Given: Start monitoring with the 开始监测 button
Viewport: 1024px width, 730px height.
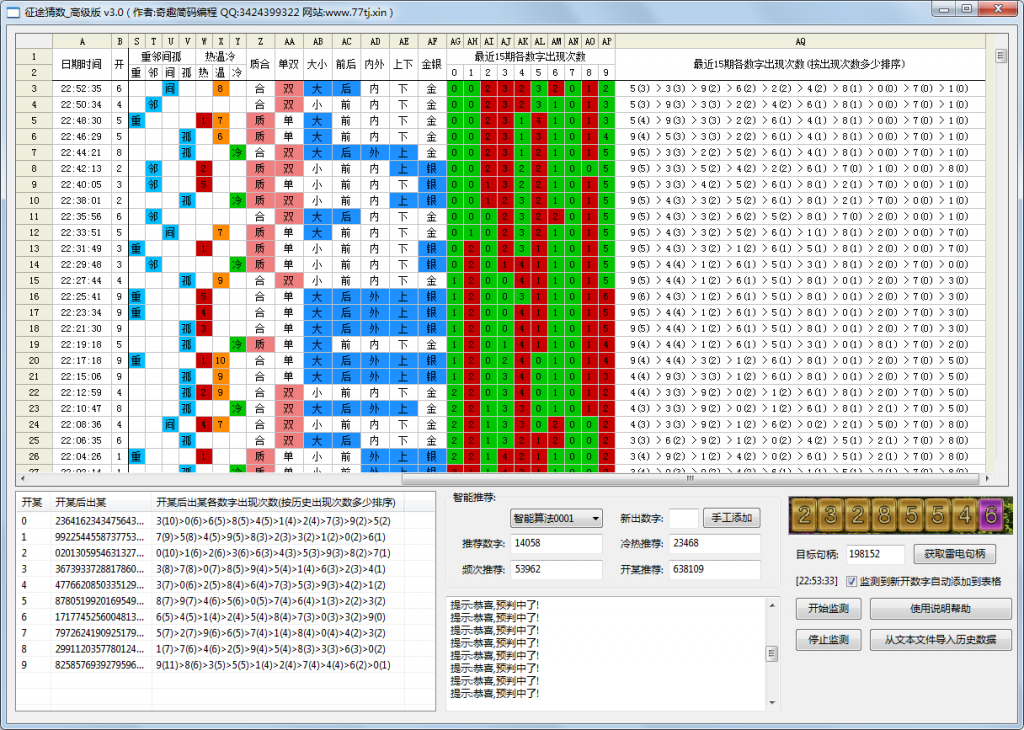Looking at the screenshot, I should pos(828,609).
